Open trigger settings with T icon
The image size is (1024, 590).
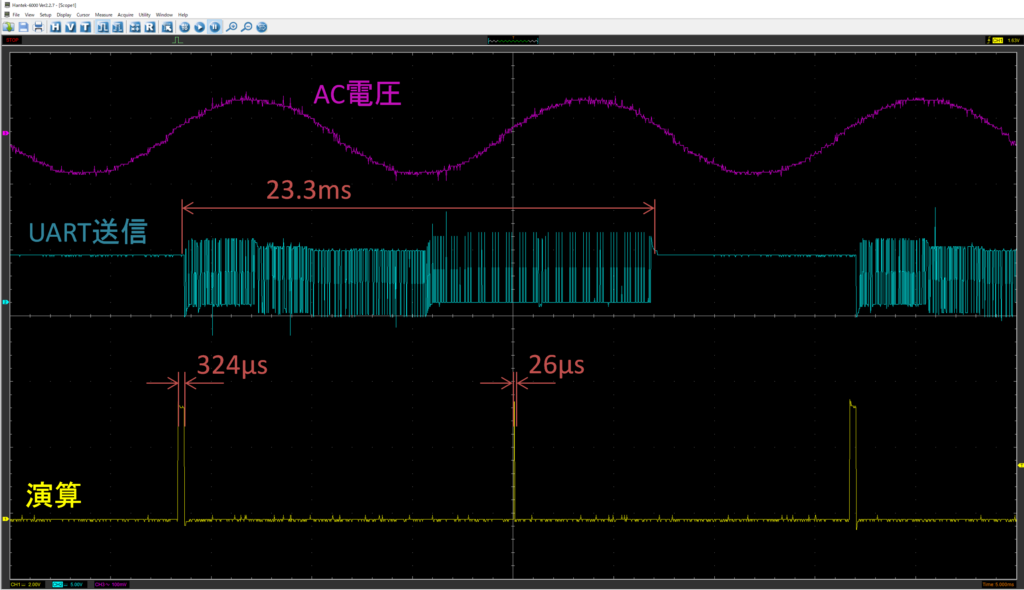point(85,27)
